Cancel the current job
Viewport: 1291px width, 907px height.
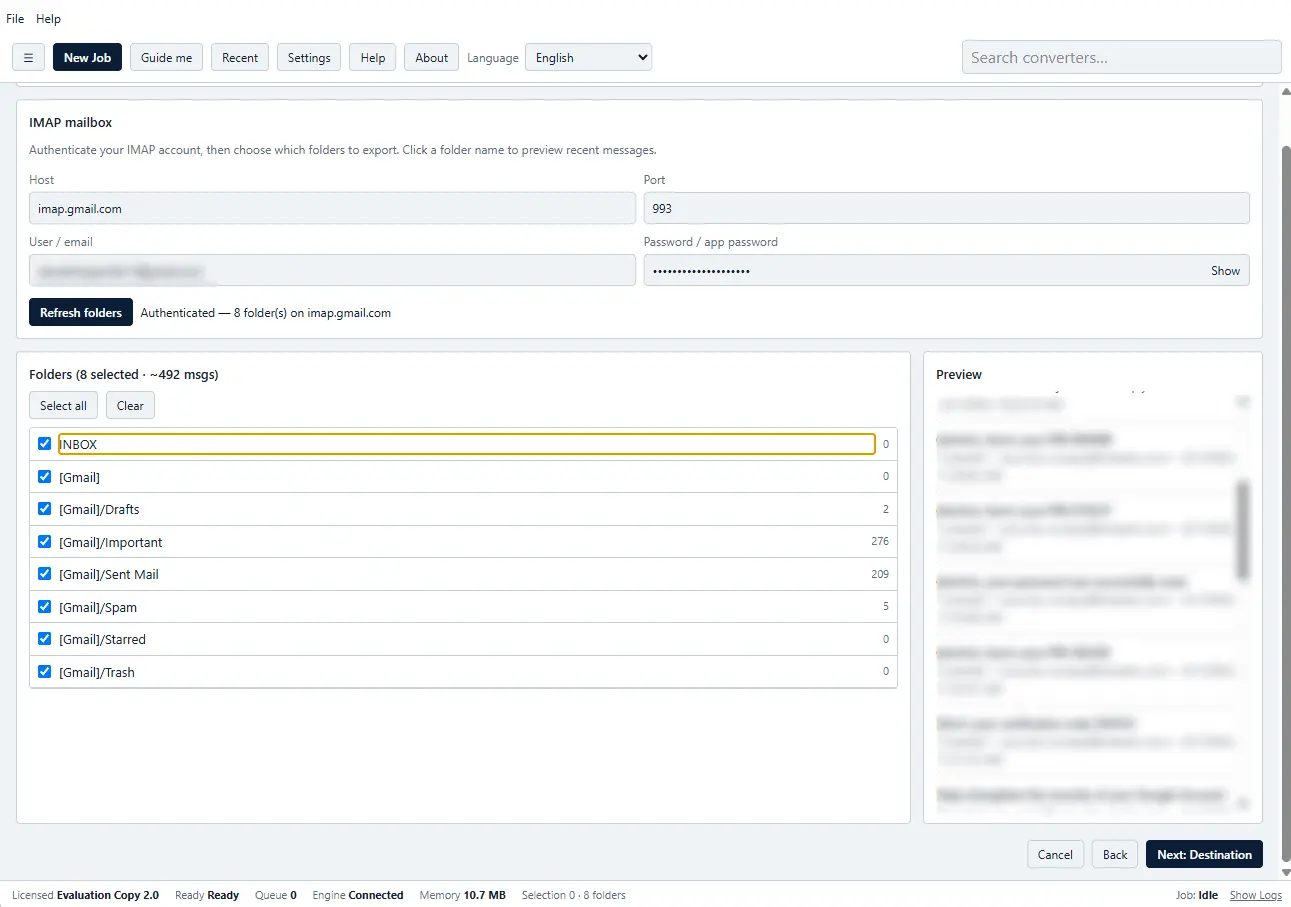coord(1055,854)
